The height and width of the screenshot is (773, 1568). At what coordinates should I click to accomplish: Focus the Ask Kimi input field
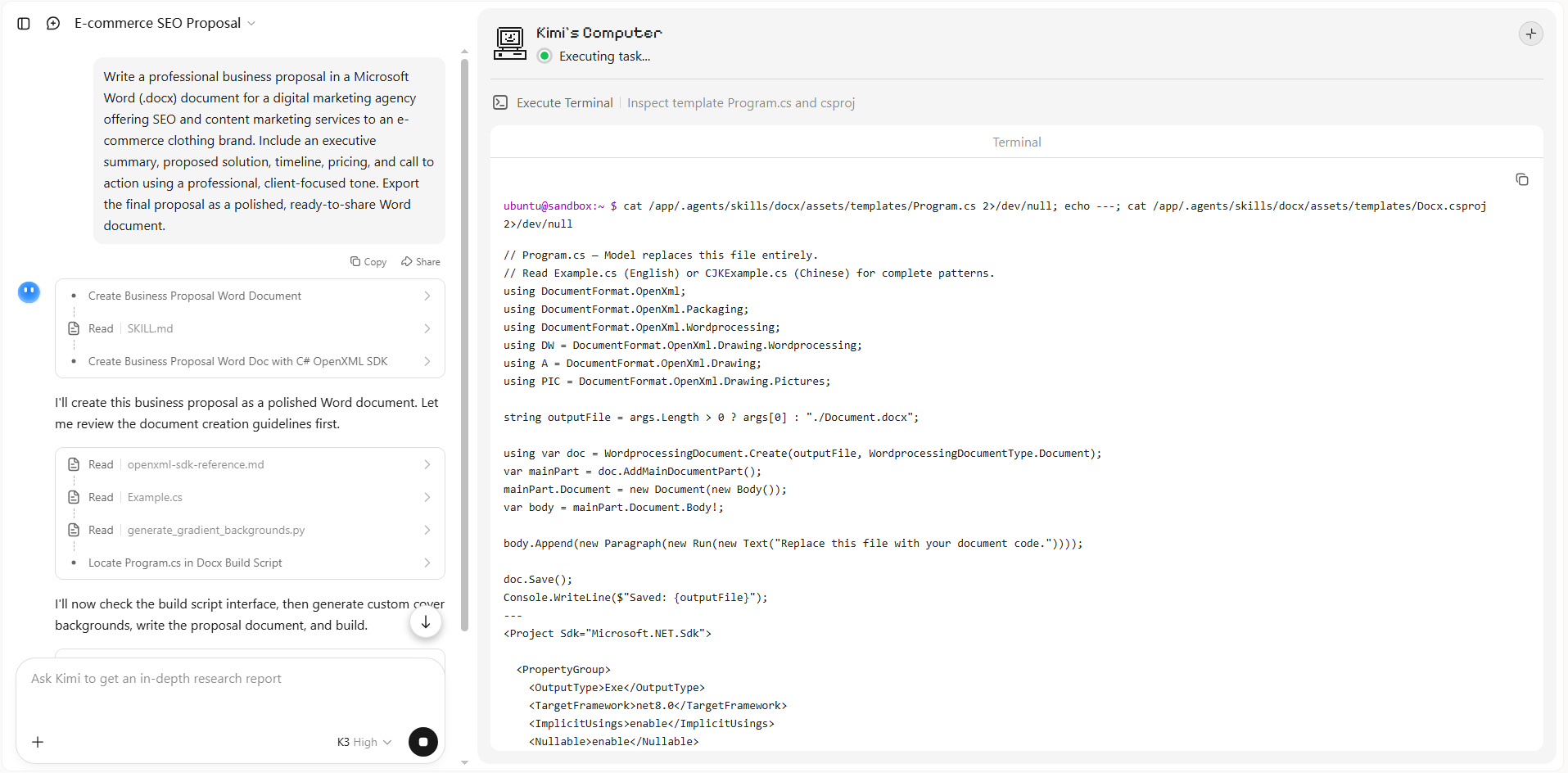(x=230, y=679)
